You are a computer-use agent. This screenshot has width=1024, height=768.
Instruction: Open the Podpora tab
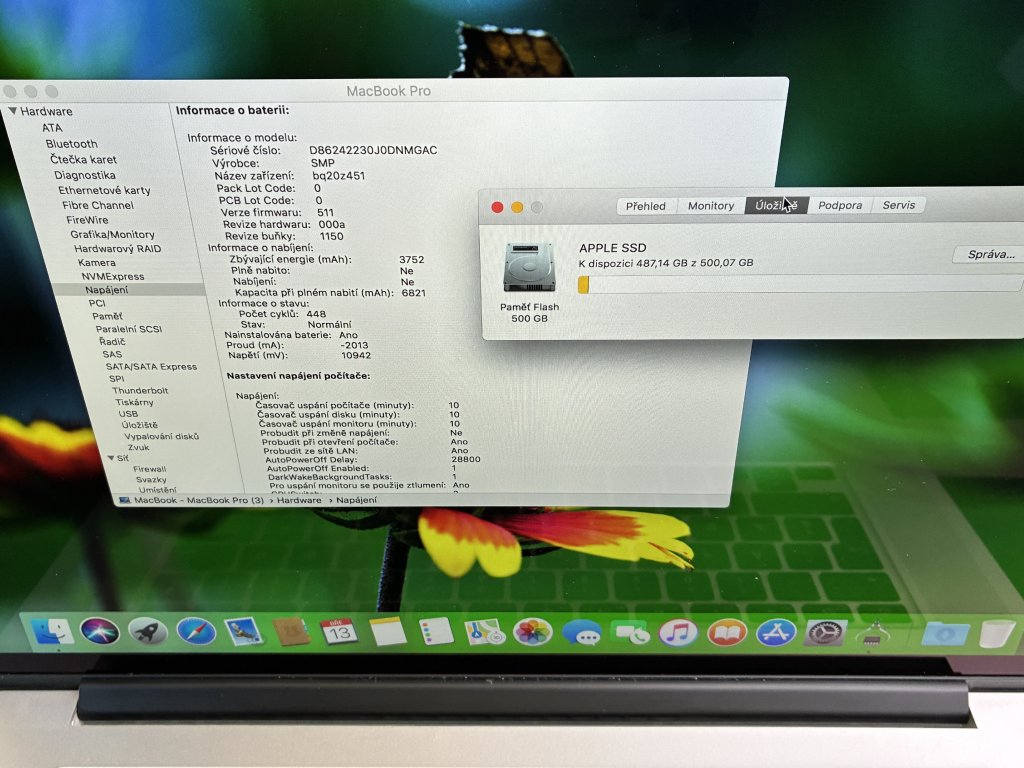pyautogui.click(x=840, y=205)
